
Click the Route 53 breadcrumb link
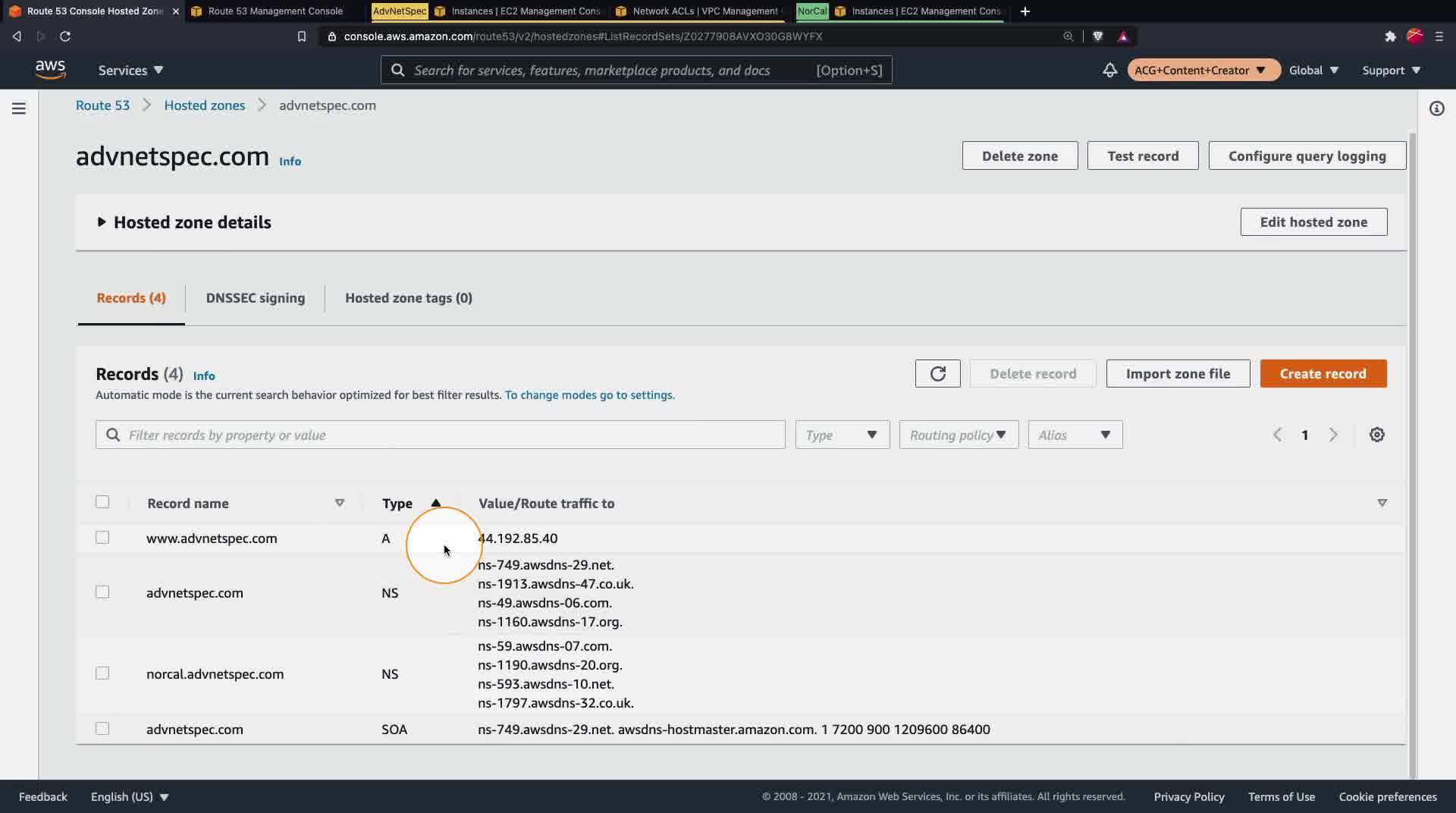pyautogui.click(x=102, y=105)
